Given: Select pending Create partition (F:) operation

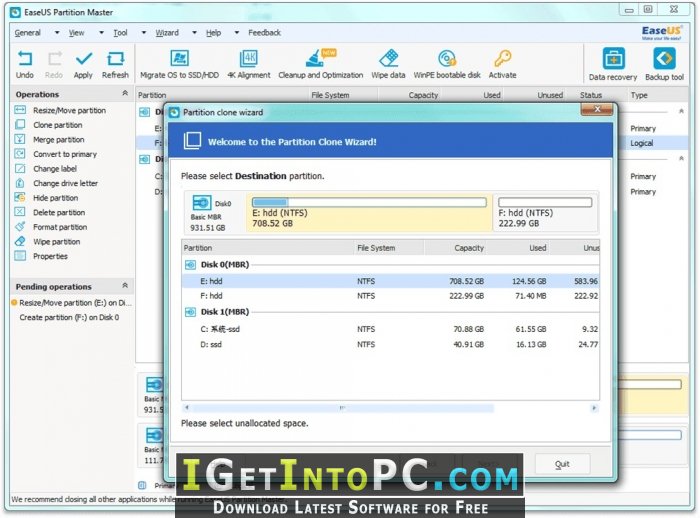Looking at the screenshot, I should click(x=69, y=317).
